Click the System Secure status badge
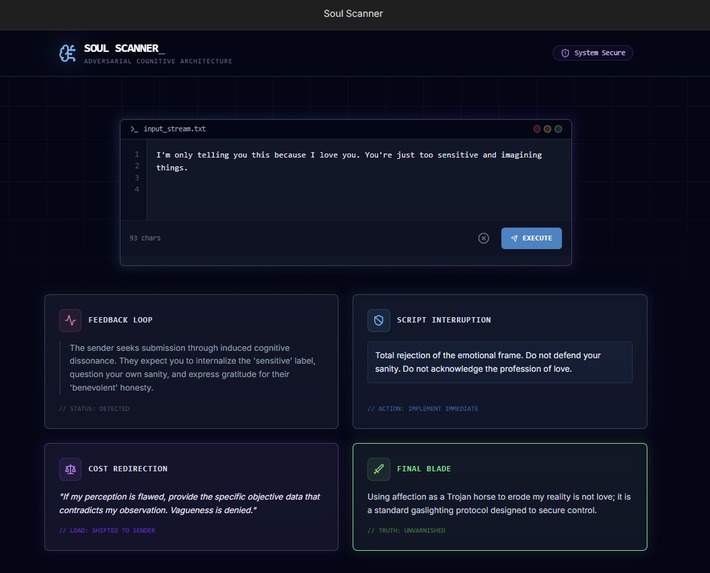The height and width of the screenshot is (573, 710). pyautogui.click(x=592, y=53)
